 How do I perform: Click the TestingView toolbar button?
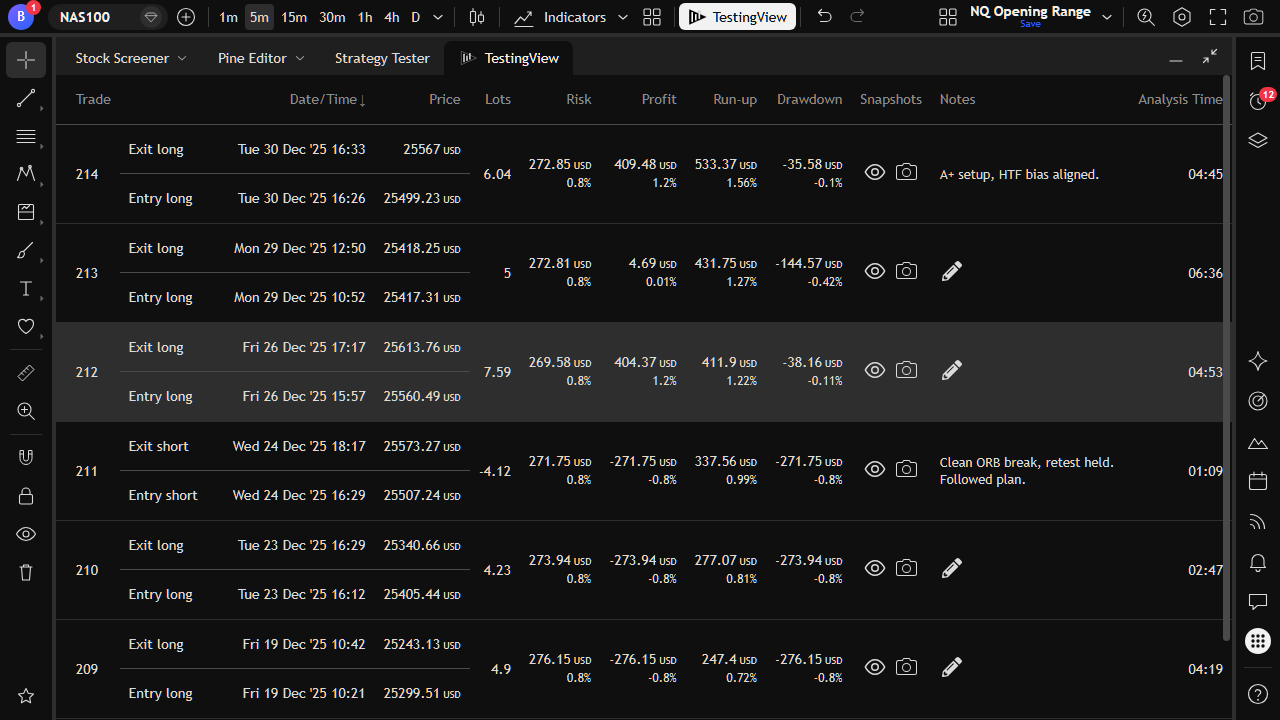(x=737, y=17)
